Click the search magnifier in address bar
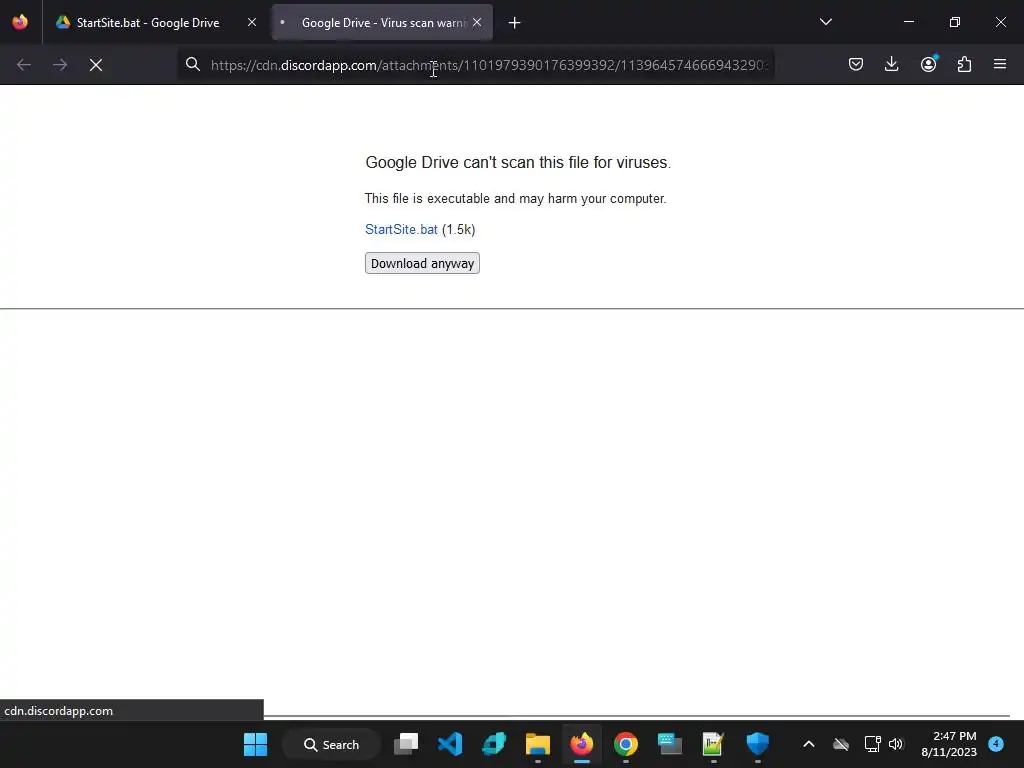The width and height of the screenshot is (1024, 768). (x=193, y=64)
